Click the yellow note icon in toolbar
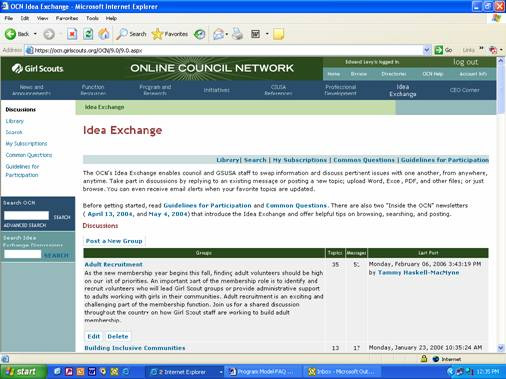Image resolution: width=506 pixels, height=379 pixels. tap(278, 34)
